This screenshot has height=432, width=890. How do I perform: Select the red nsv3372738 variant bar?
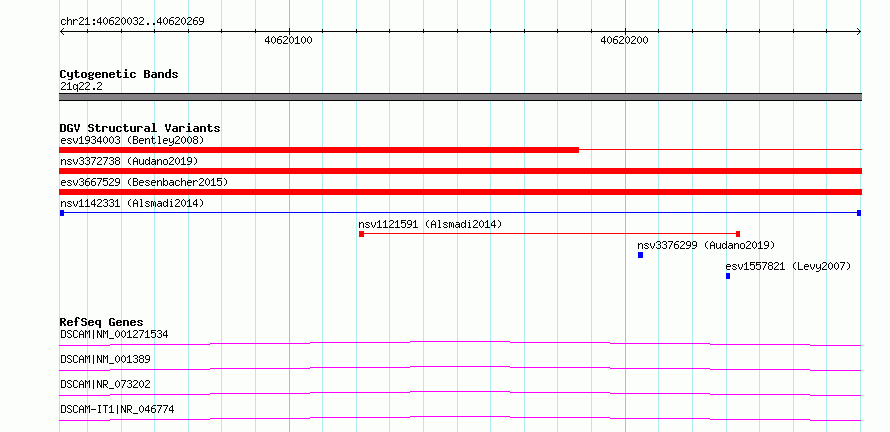(x=460, y=171)
